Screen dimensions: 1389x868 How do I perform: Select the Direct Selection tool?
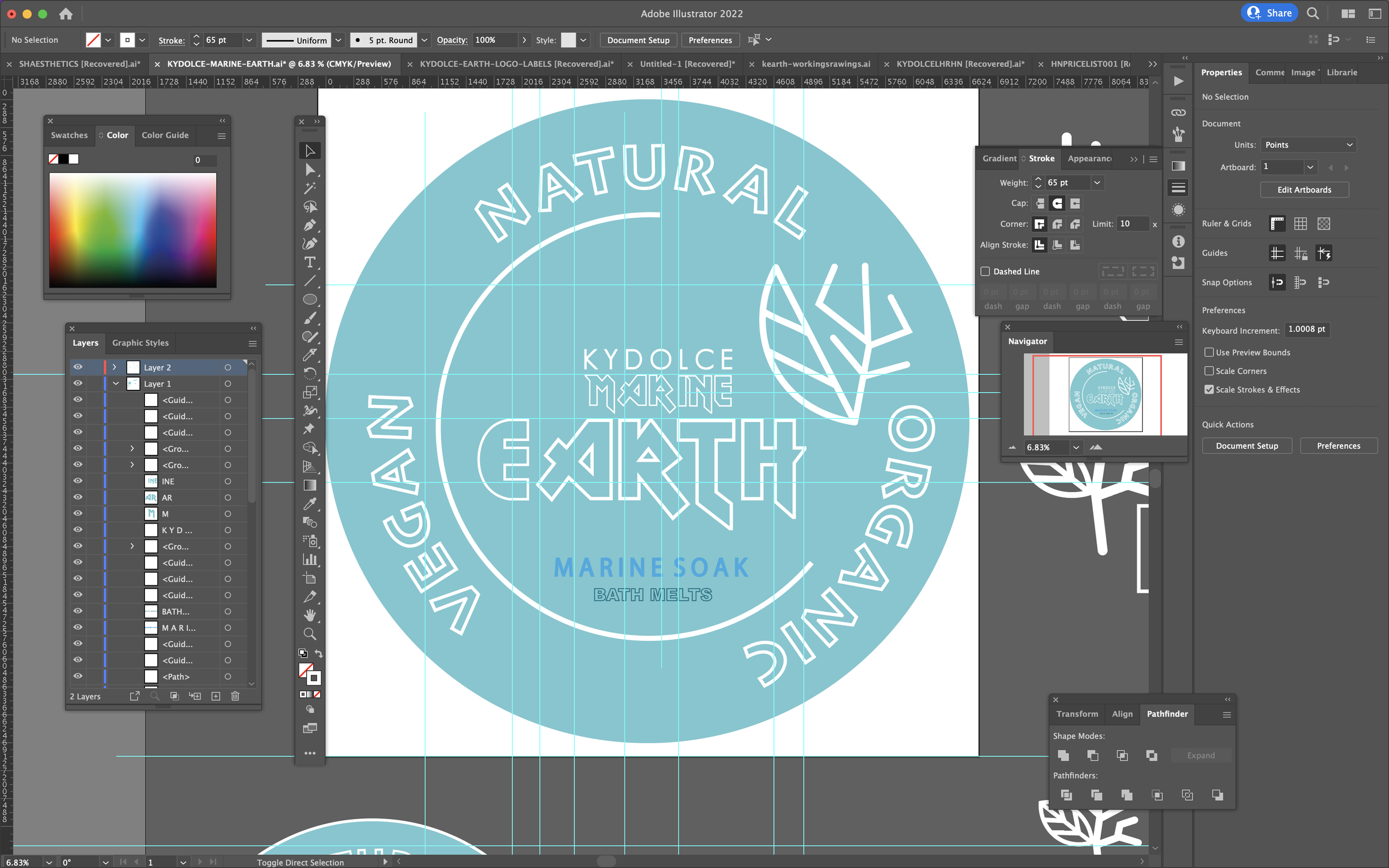(310, 169)
